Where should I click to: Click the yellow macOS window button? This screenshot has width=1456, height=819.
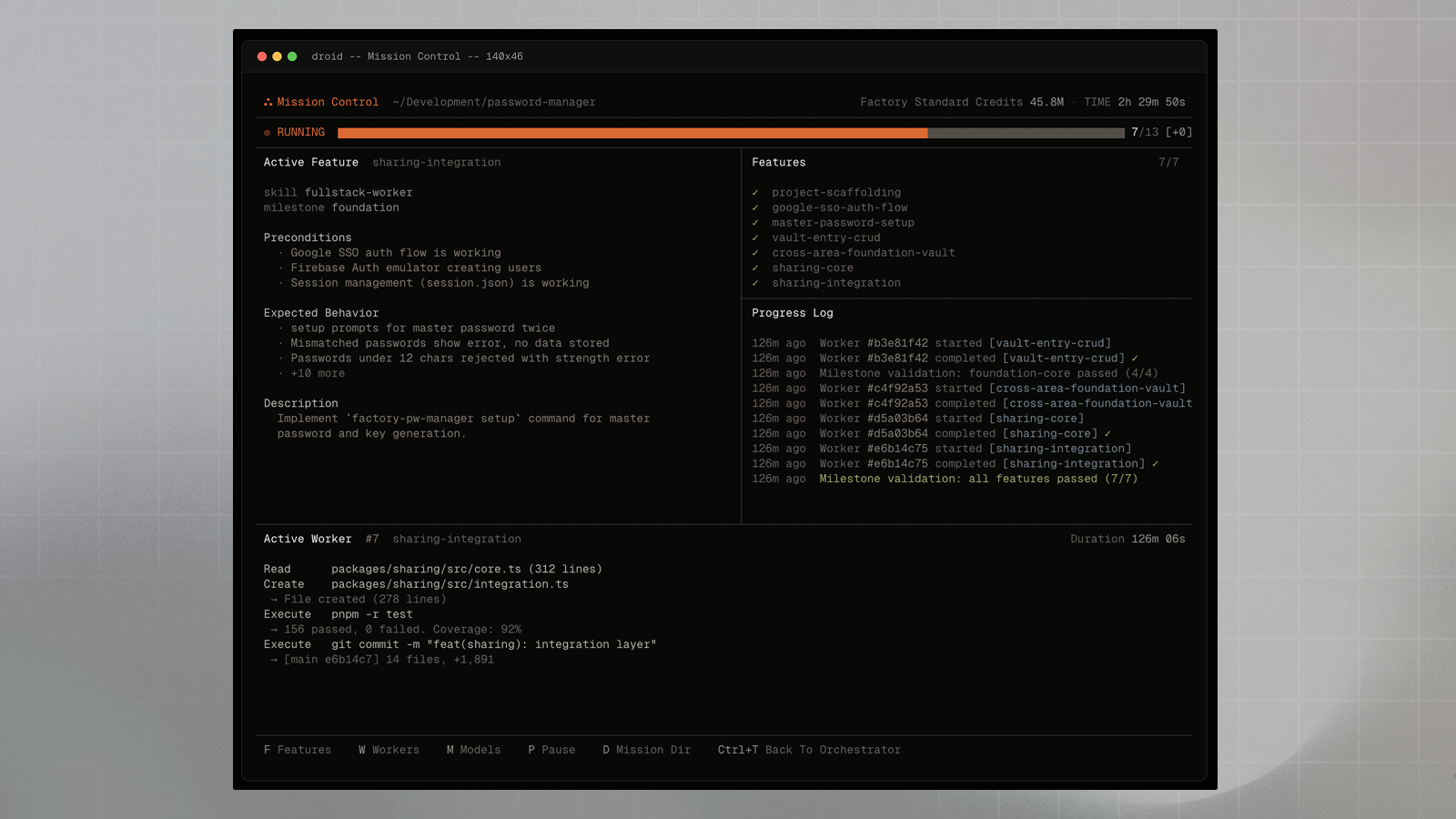[x=277, y=56]
